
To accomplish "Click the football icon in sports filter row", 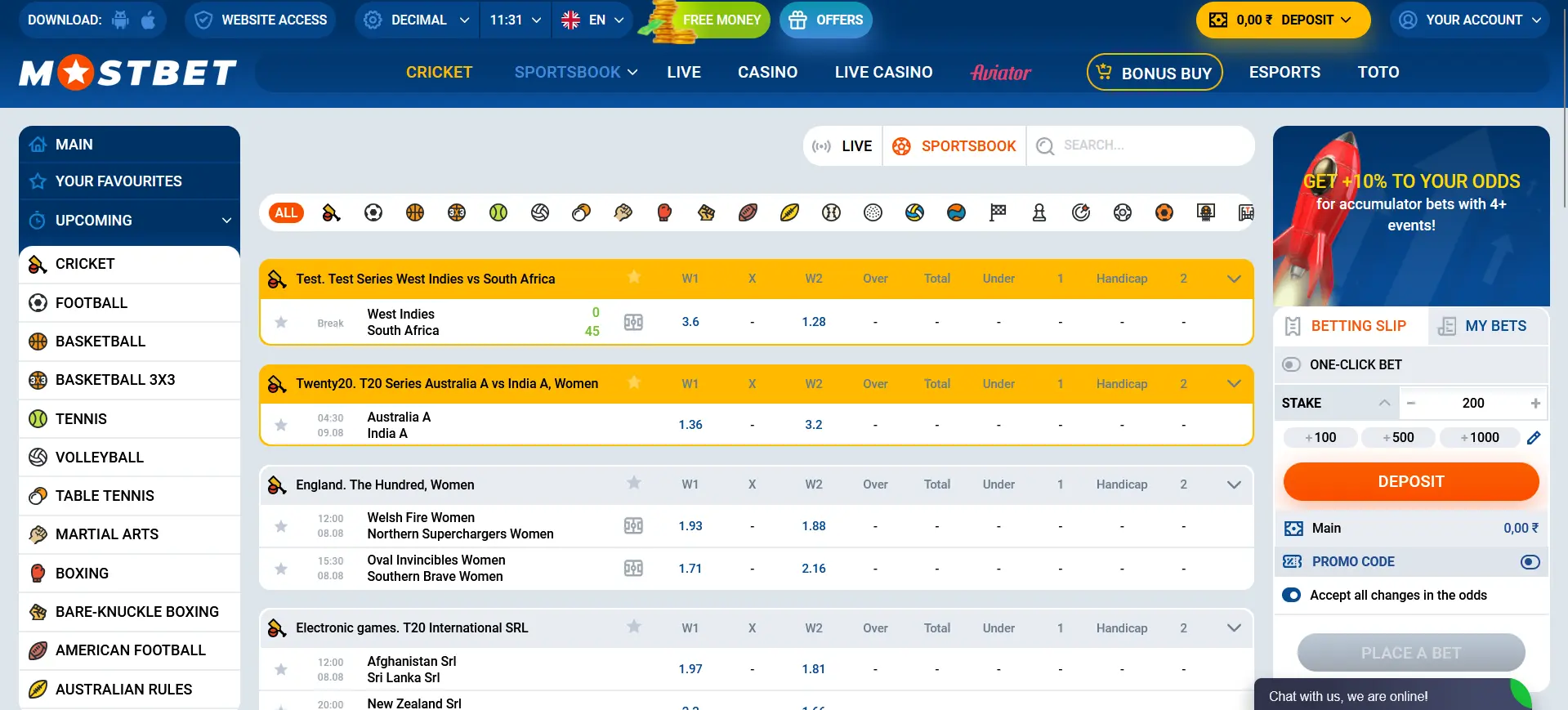I will (x=373, y=213).
